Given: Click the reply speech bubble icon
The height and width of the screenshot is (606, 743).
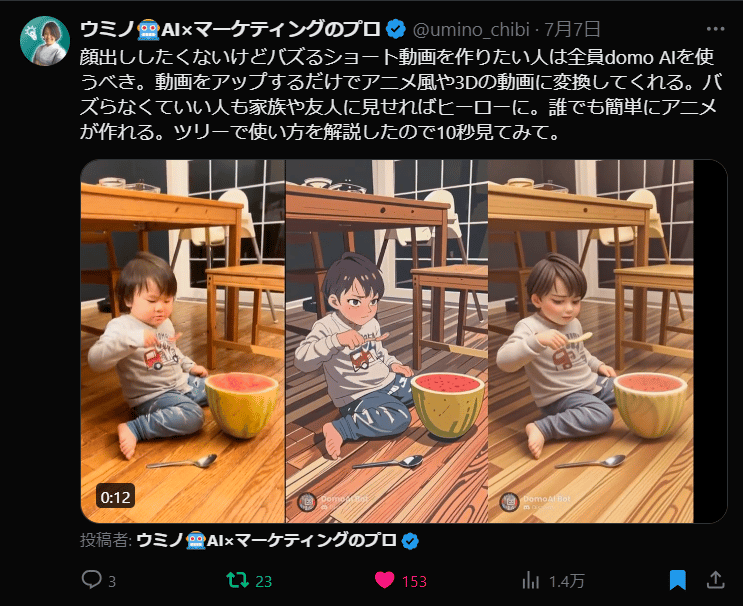Looking at the screenshot, I should click(91, 580).
